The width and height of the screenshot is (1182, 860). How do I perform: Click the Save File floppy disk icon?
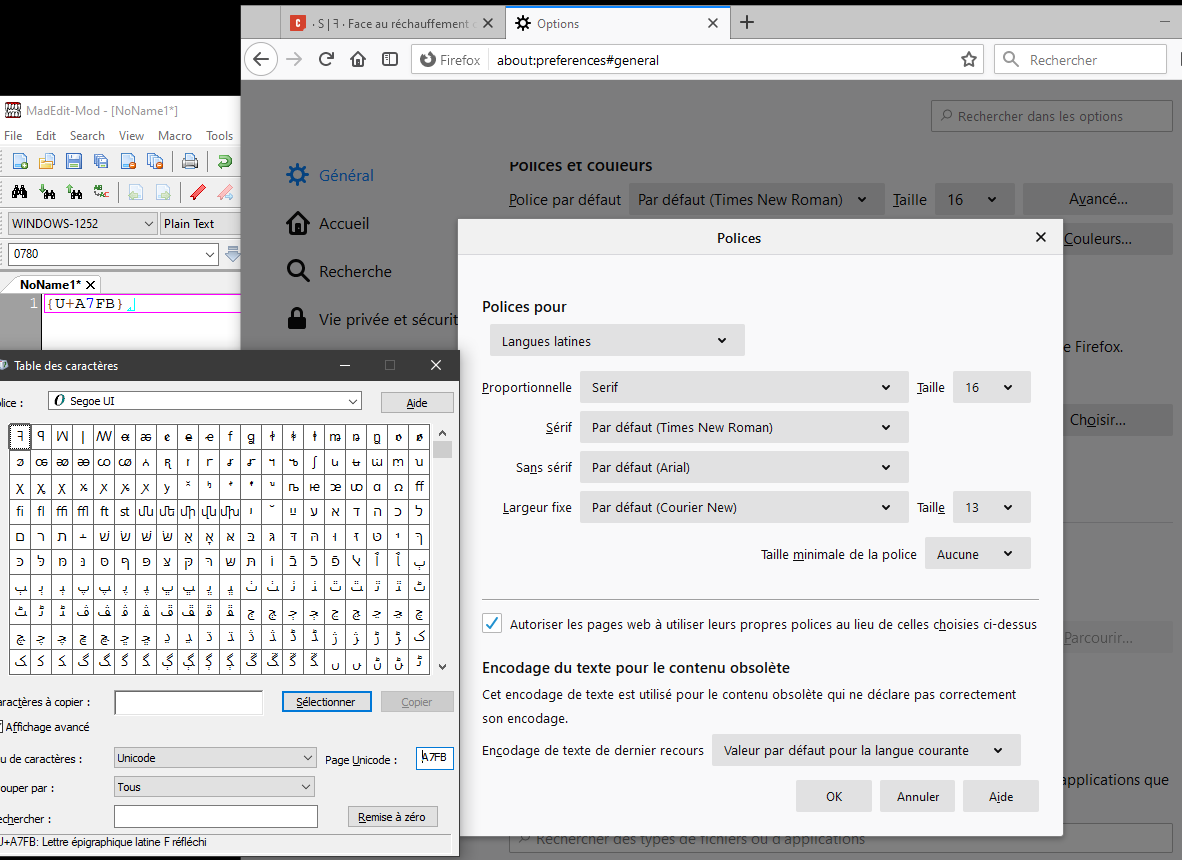click(x=74, y=162)
